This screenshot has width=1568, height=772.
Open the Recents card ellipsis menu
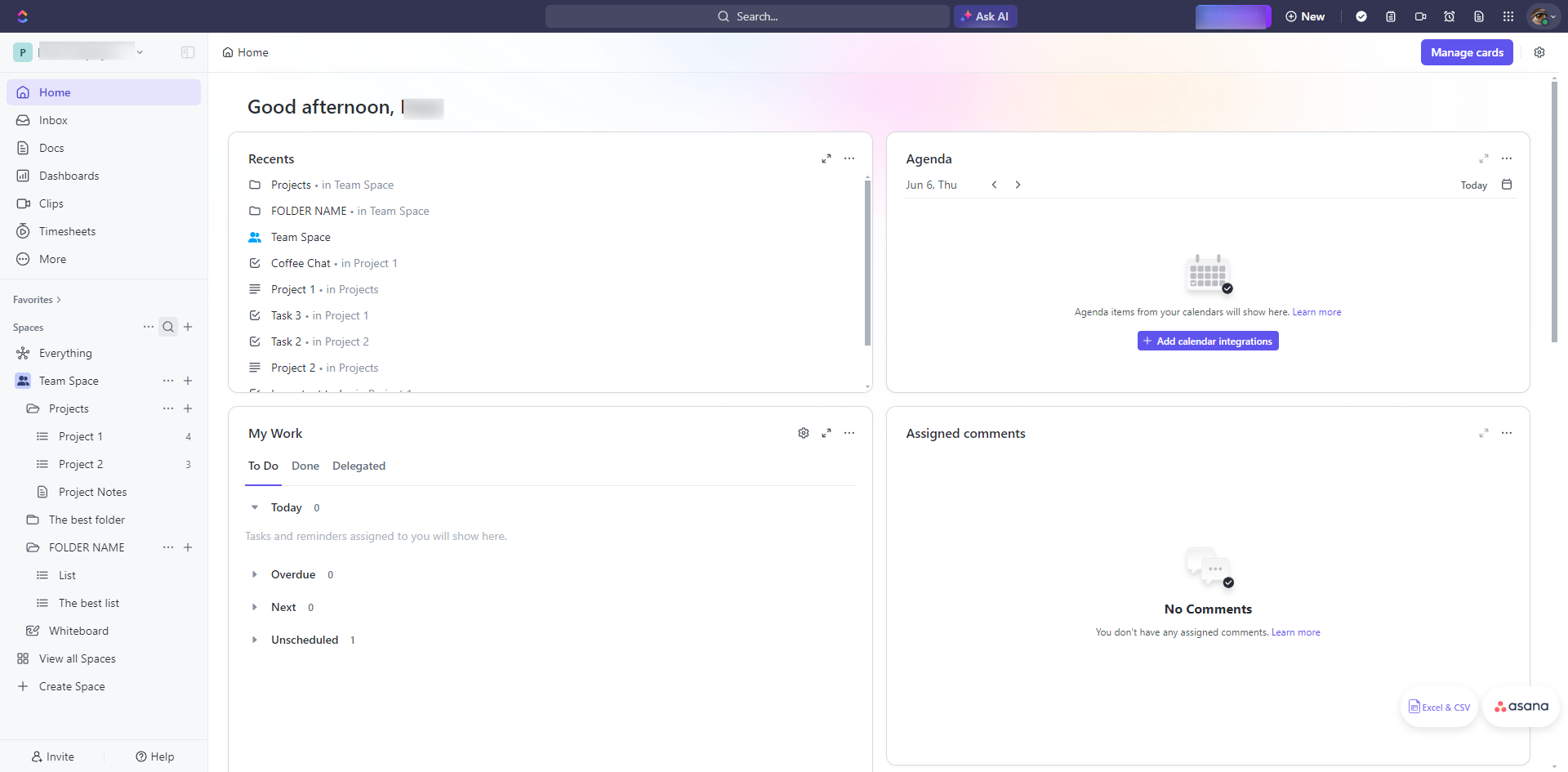coord(849,158)
